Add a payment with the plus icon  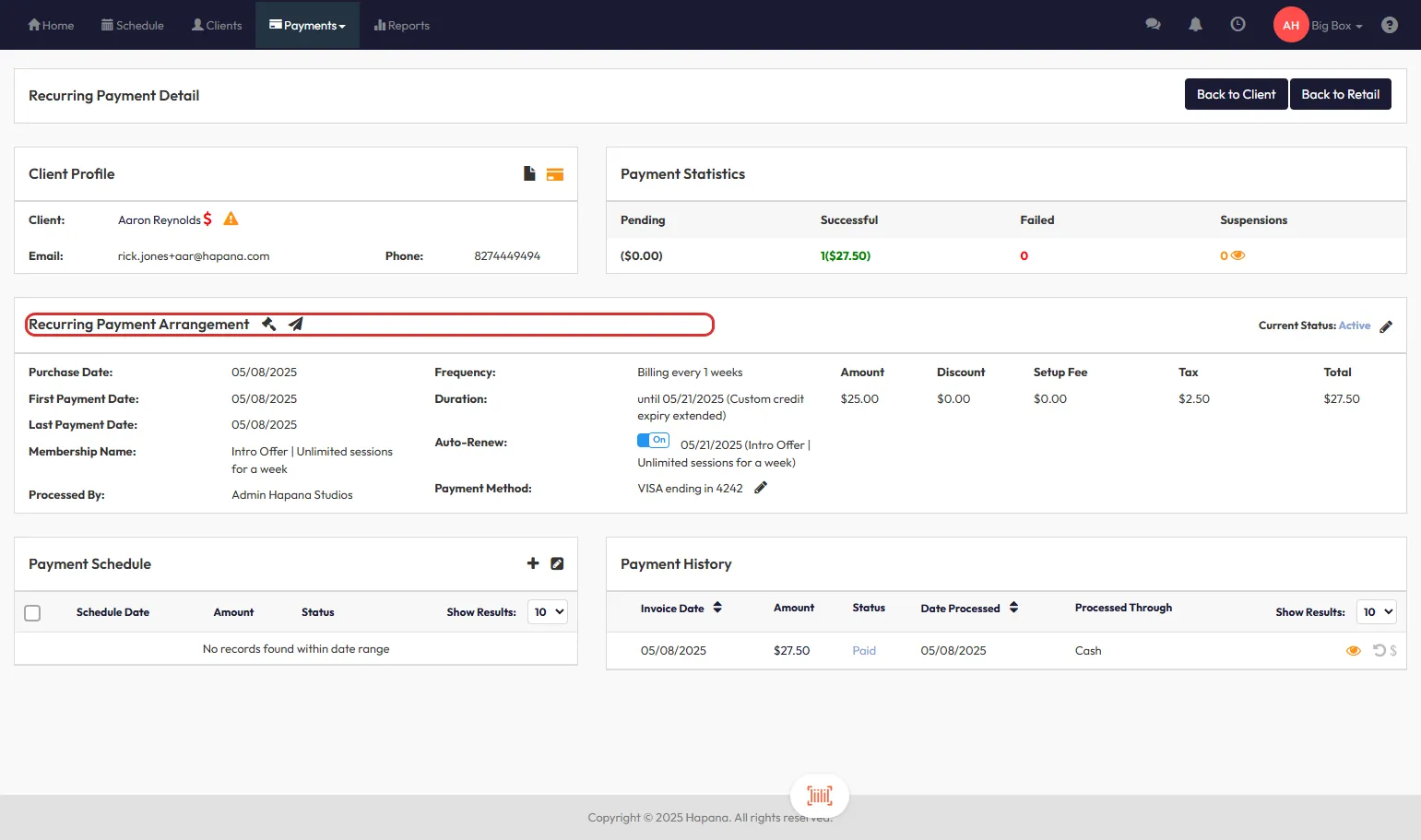point(533,563)
